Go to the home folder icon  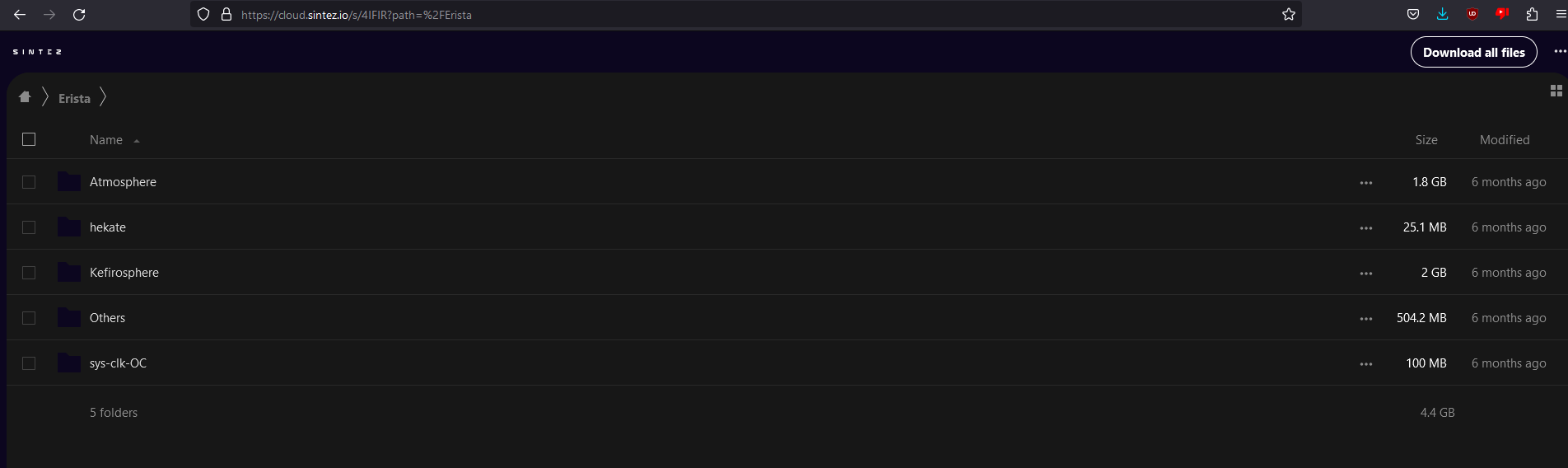coord(25,97)
